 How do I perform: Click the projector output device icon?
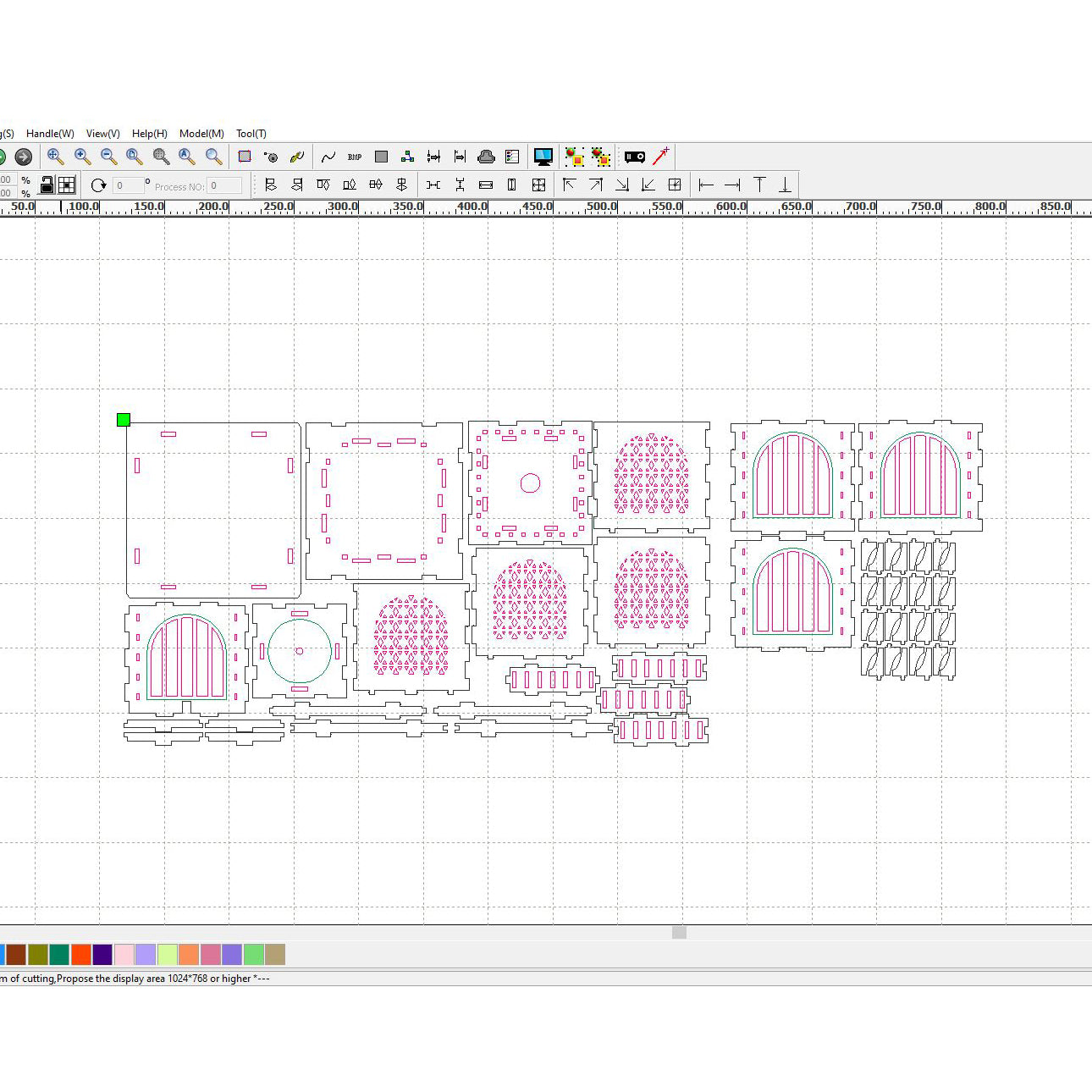[635, 157]
